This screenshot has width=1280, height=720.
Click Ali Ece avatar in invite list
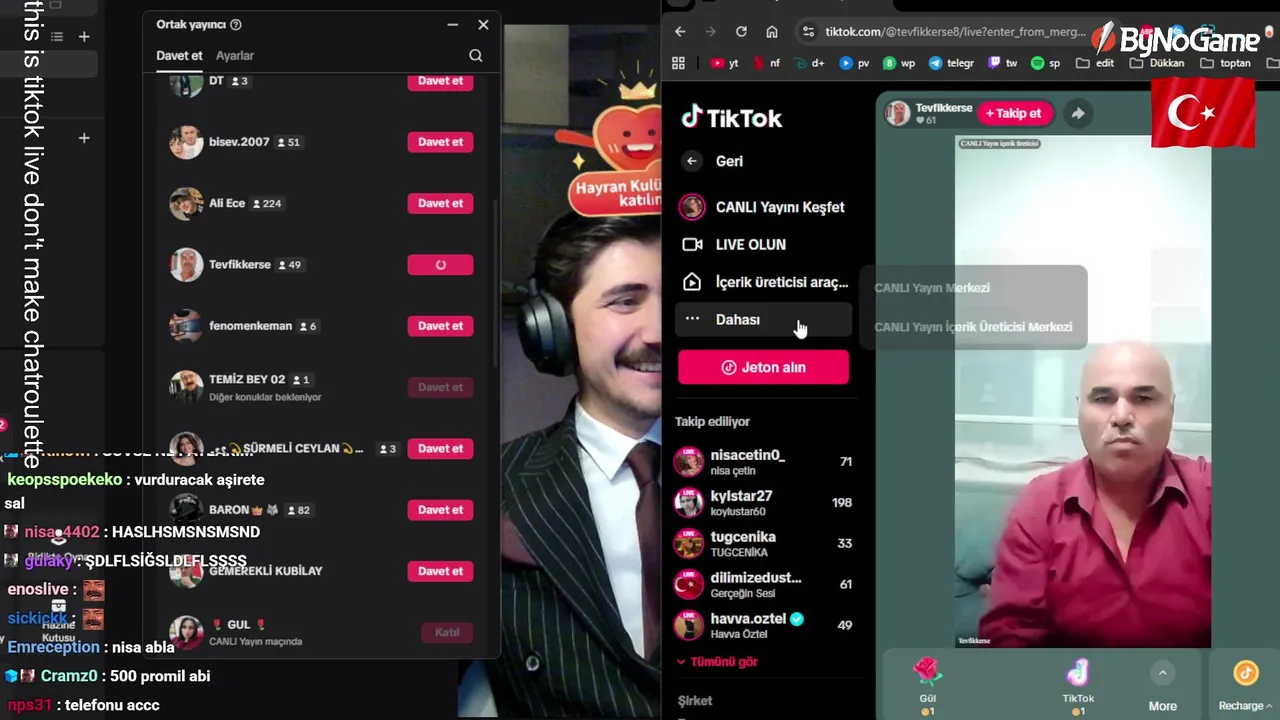pos(186,203)
